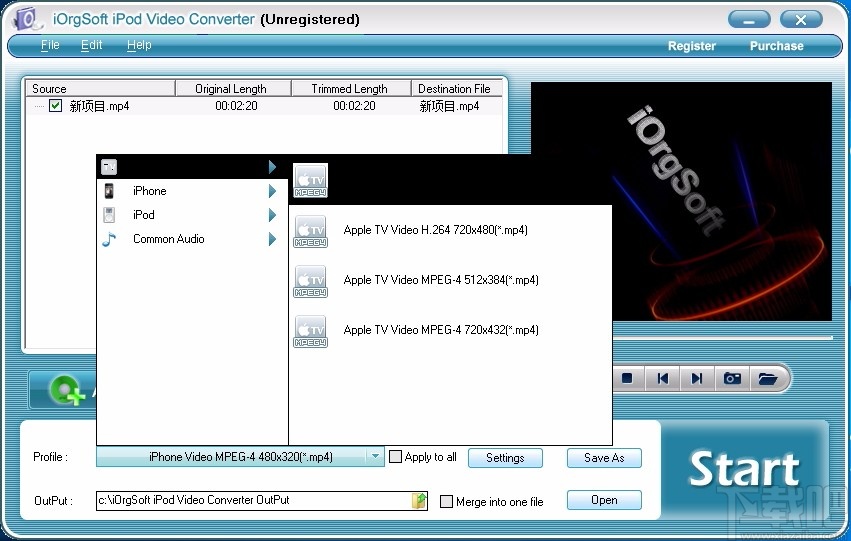The width and height of the screenshot is (851, 541).
Task: Click the add file disc icon
Action: coord(67,390)
